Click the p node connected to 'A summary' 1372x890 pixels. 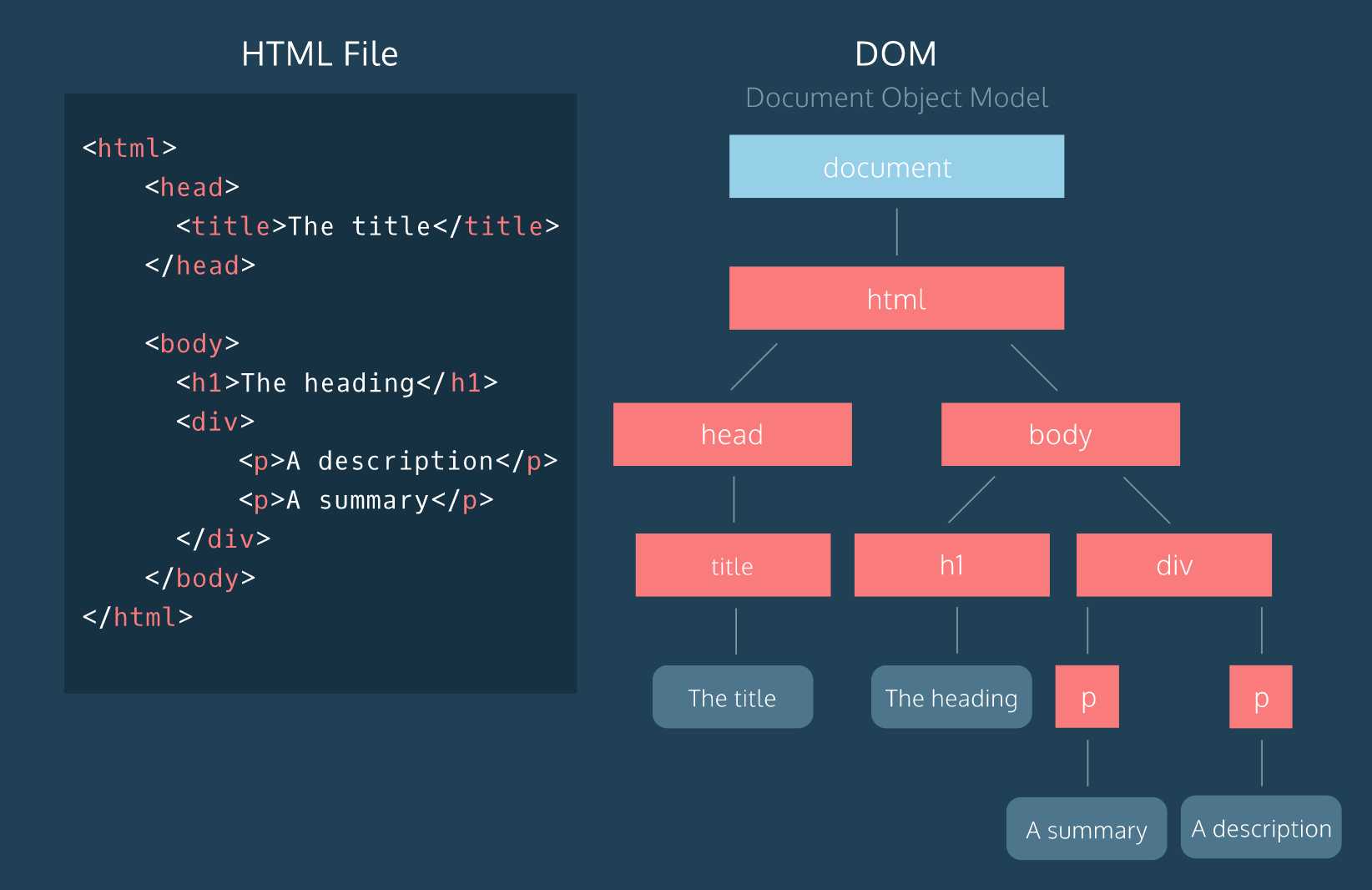1087,696
